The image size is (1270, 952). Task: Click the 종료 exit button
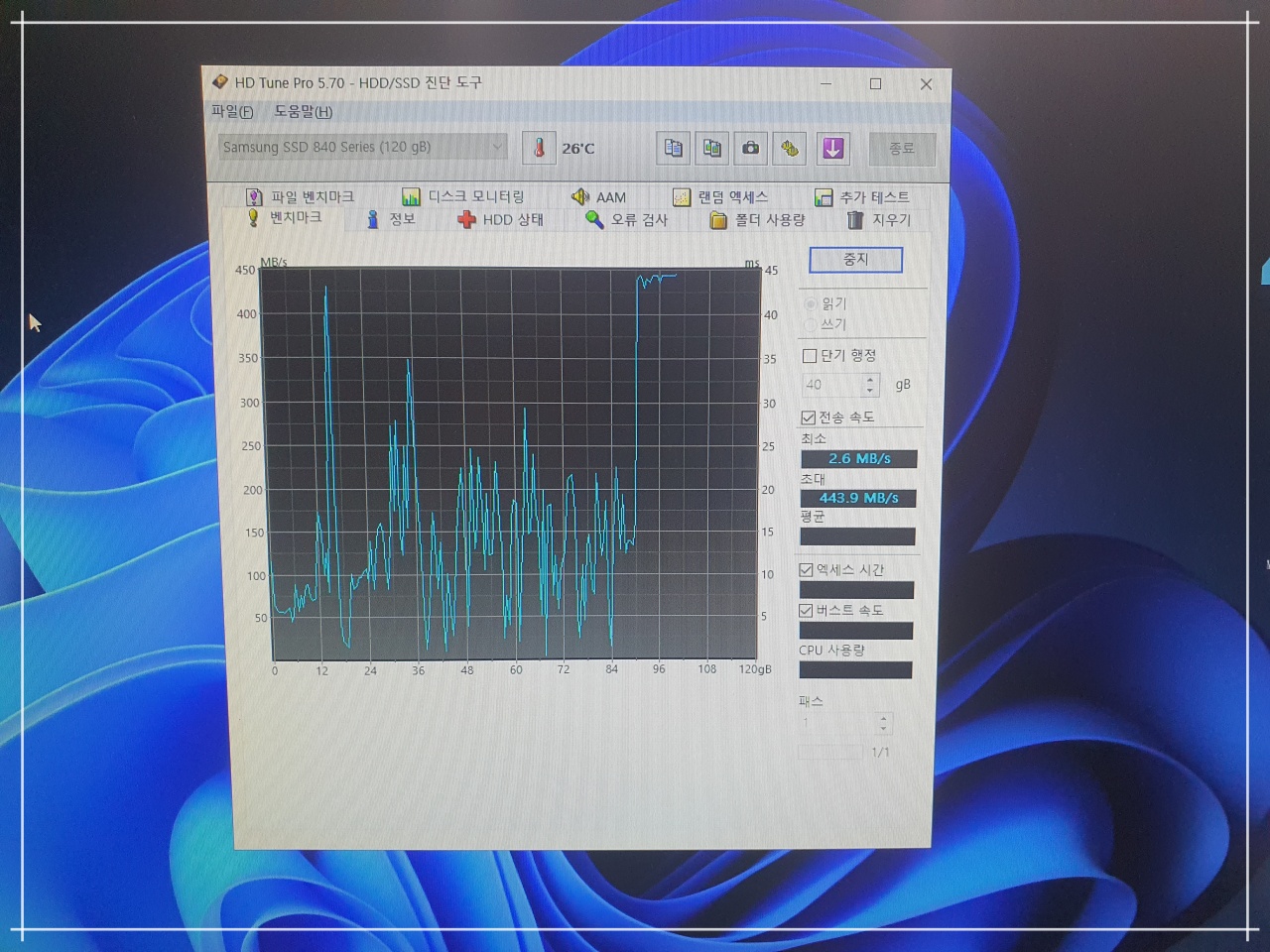(x=901, y=148)
